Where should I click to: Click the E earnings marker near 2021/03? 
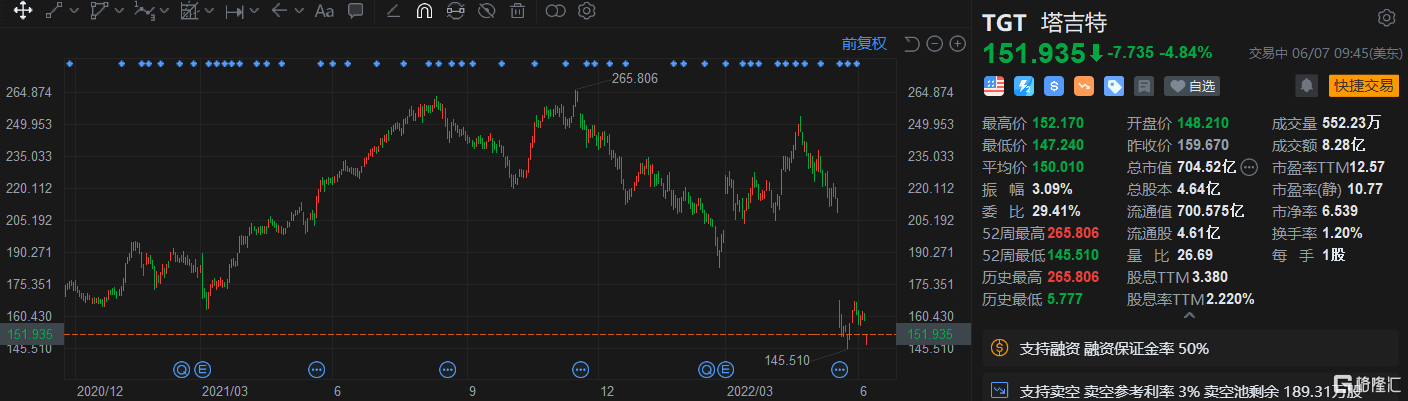click(203, 369)
